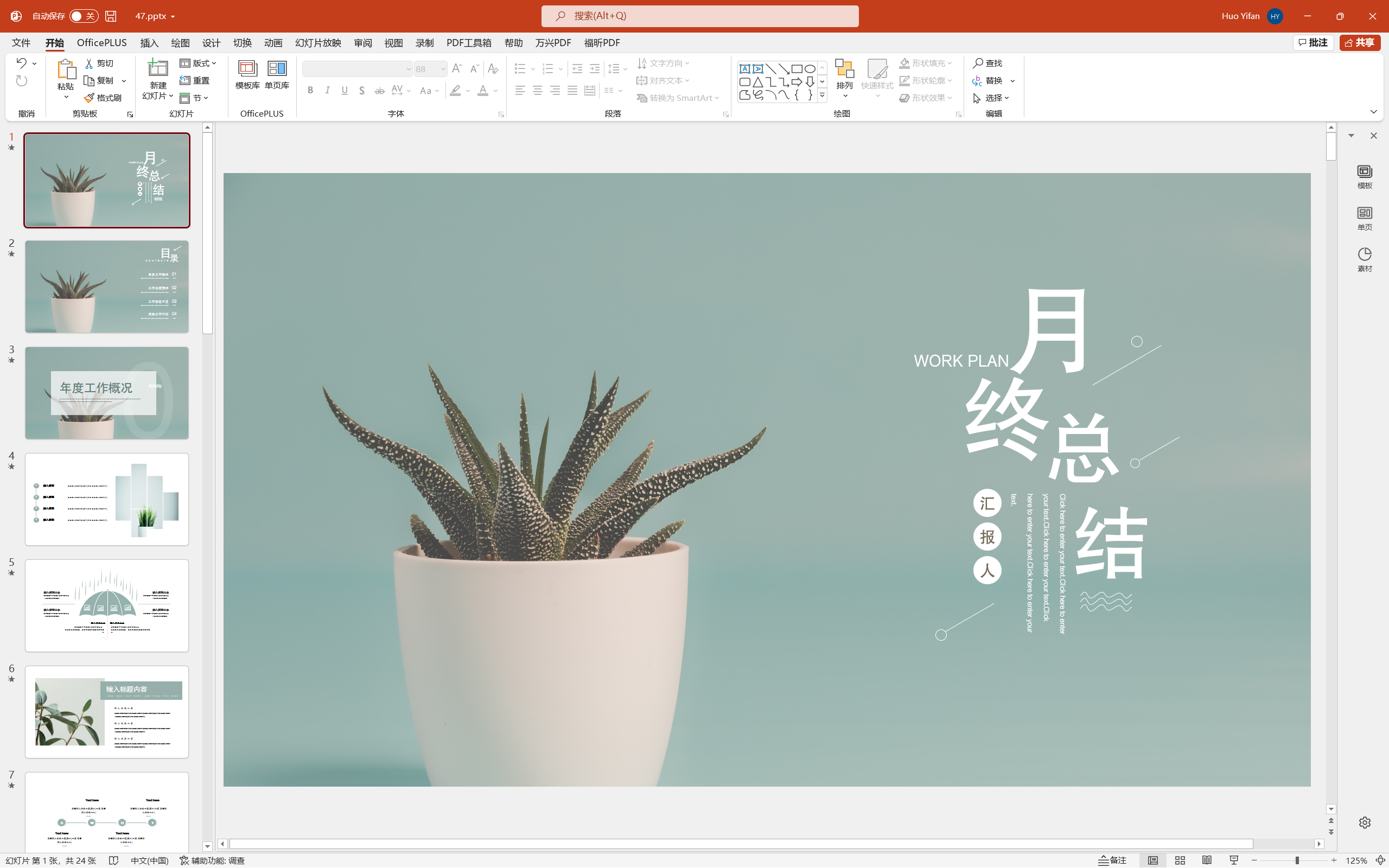Switch to slide sorter view icon
Viewport: 1389px width, 868px height.
[x=1180, y=860]
